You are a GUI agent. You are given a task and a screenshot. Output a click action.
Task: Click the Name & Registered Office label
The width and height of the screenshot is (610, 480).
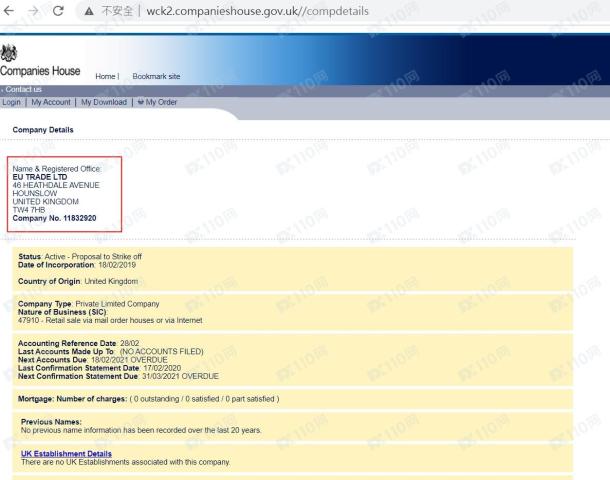click(x=57, y=169)
